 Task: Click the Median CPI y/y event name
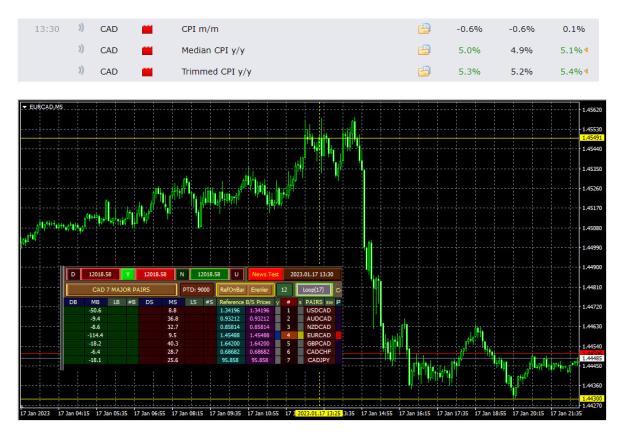[x=213, y=51]
